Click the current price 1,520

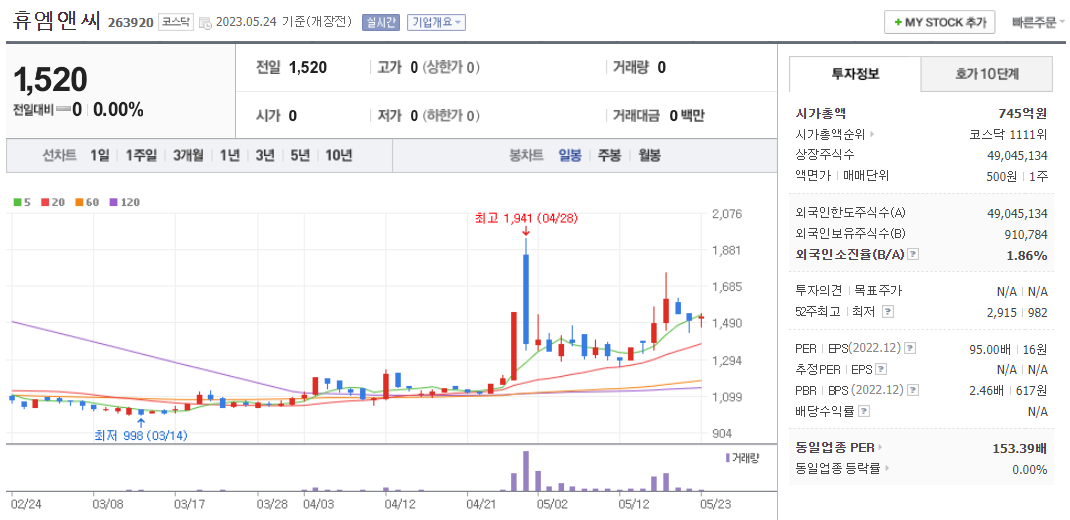50,80
